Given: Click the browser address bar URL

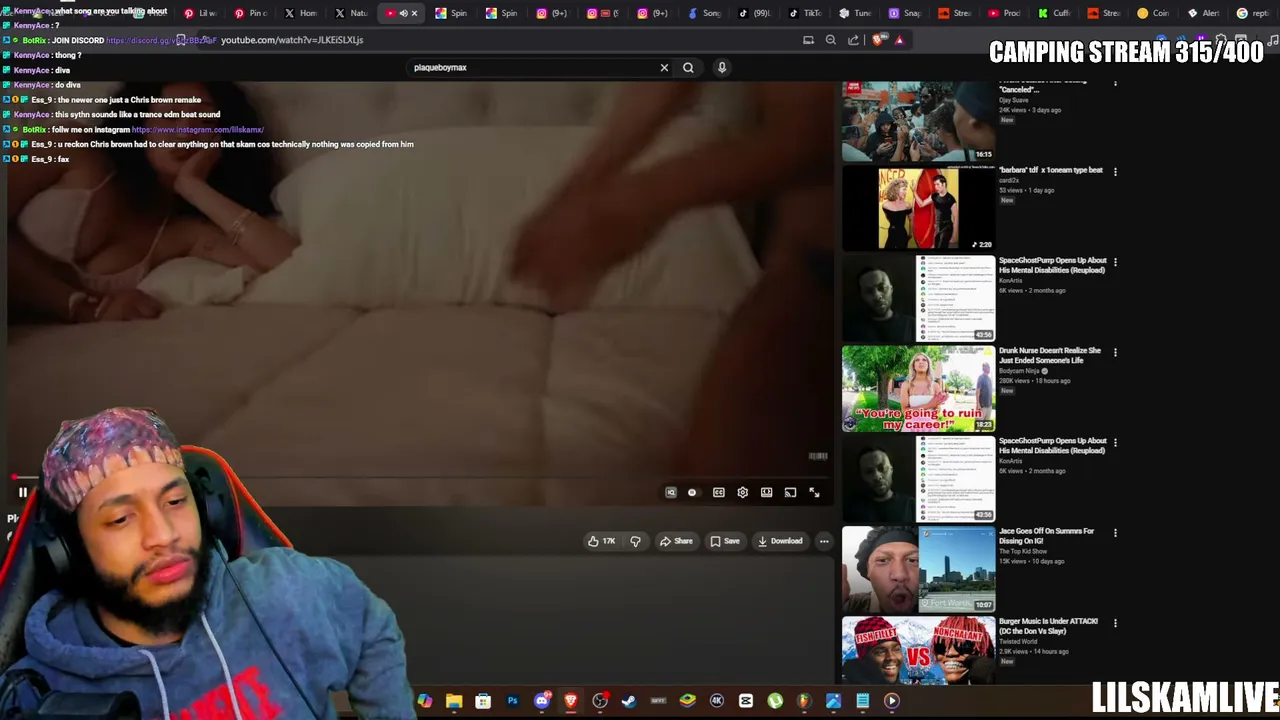Looking at the screenshot, I should [292, 40].
